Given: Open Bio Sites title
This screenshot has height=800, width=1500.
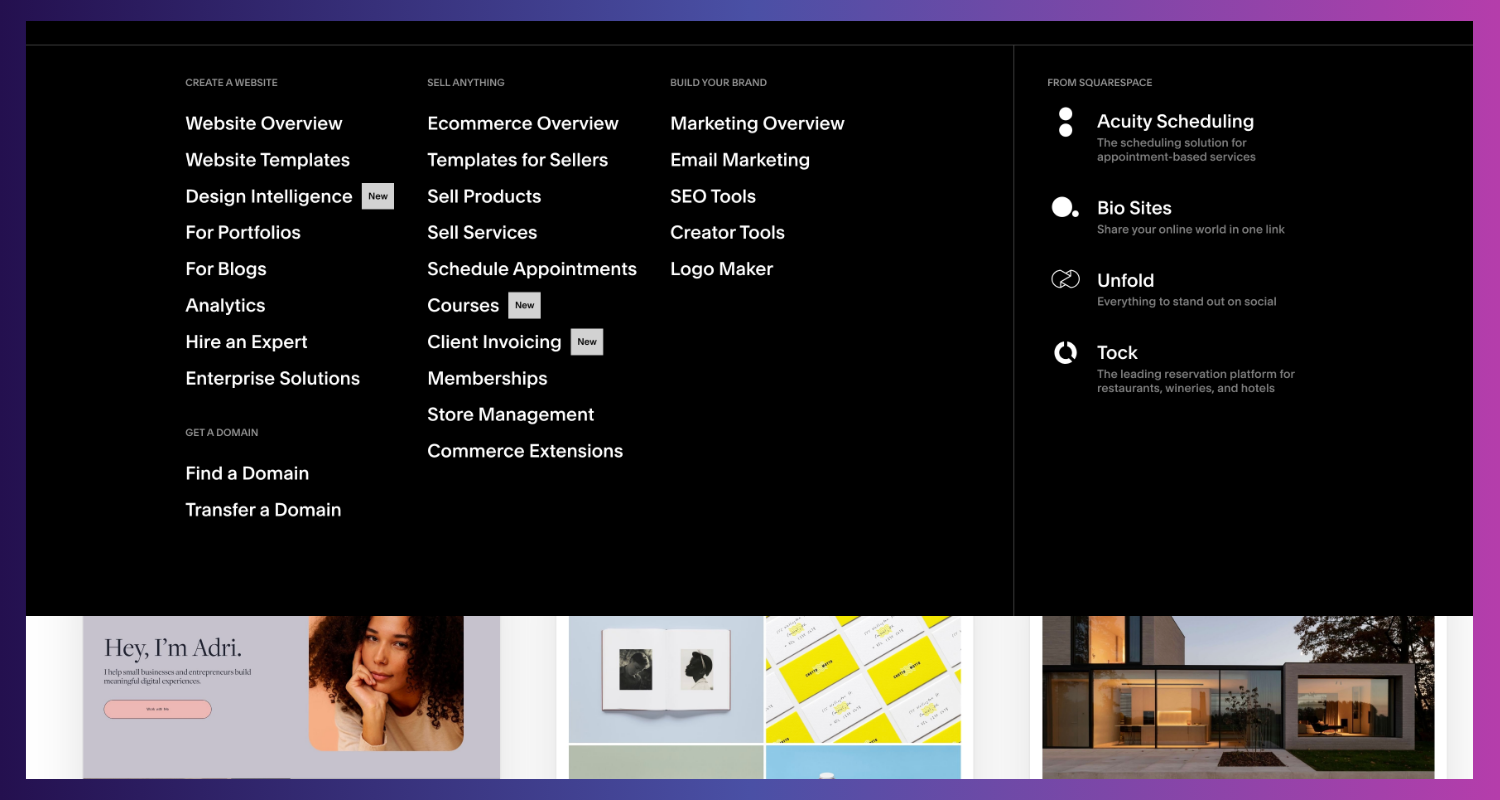Looking at the screenshot, I should point(1134,208).
